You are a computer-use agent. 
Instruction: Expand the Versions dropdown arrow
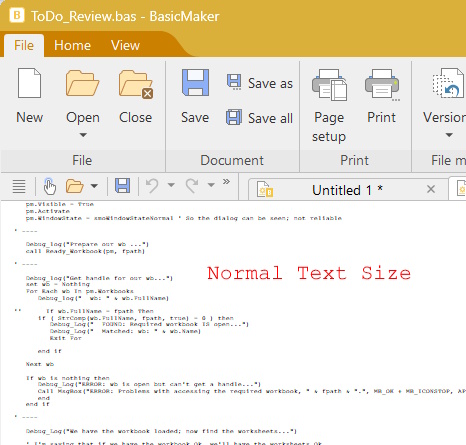tap(449, 135)
